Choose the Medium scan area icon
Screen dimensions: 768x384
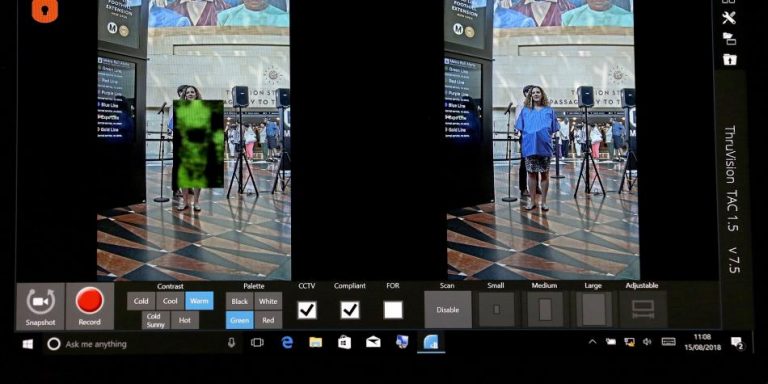tap(545, 309)
